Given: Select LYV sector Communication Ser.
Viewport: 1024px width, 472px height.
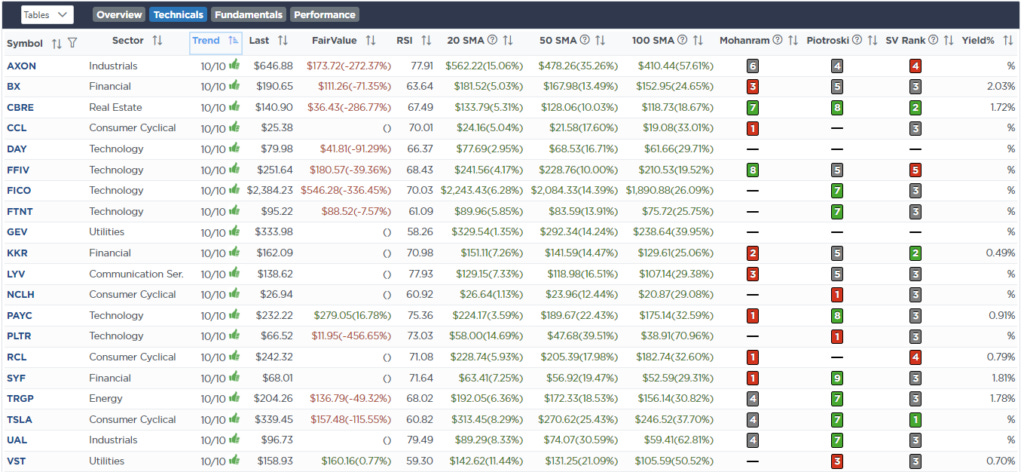Looking at the screenshot, I should point(136,274).
